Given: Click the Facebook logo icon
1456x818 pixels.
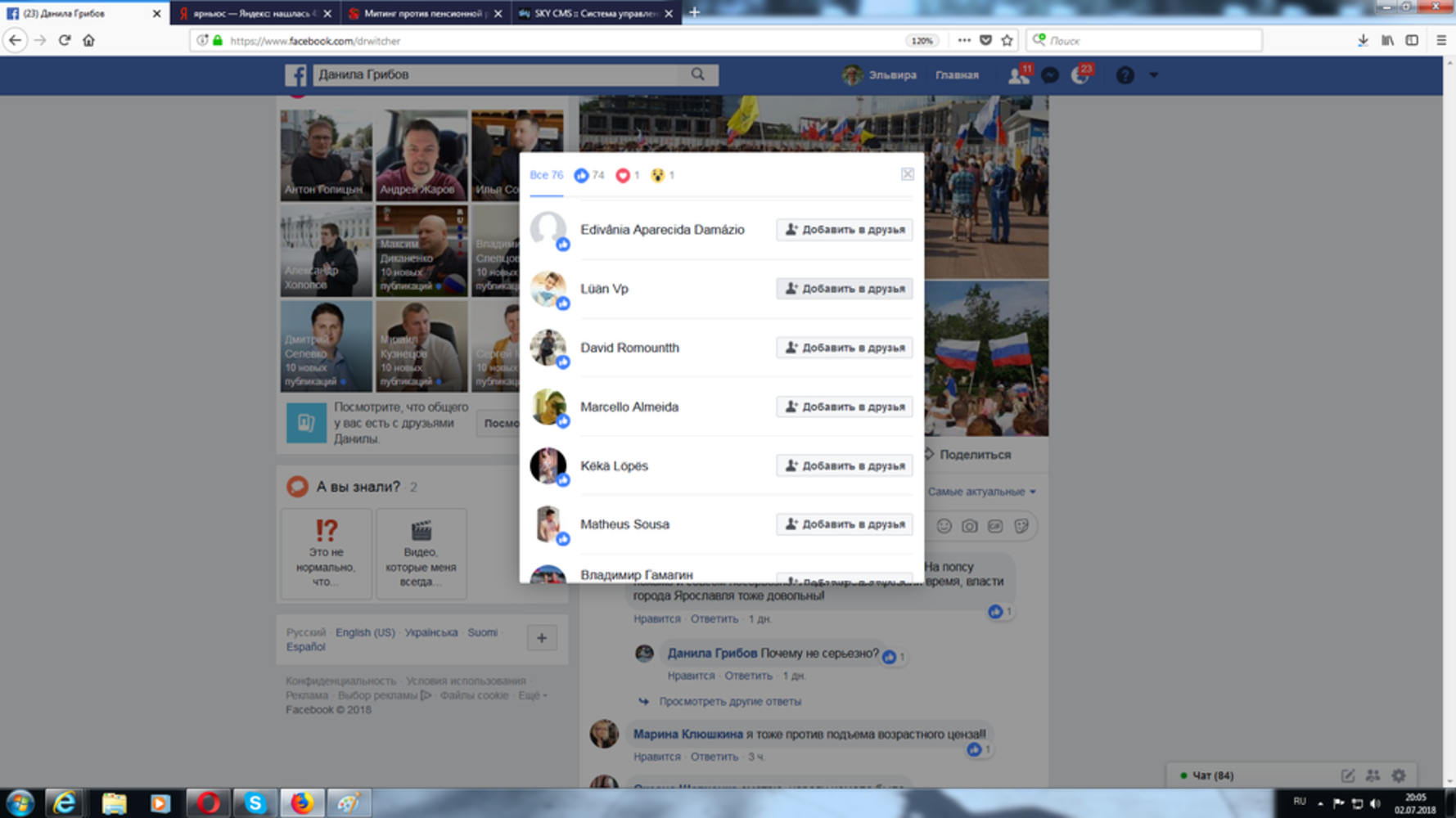Looking at the screenshot, I should coord(295,75).
